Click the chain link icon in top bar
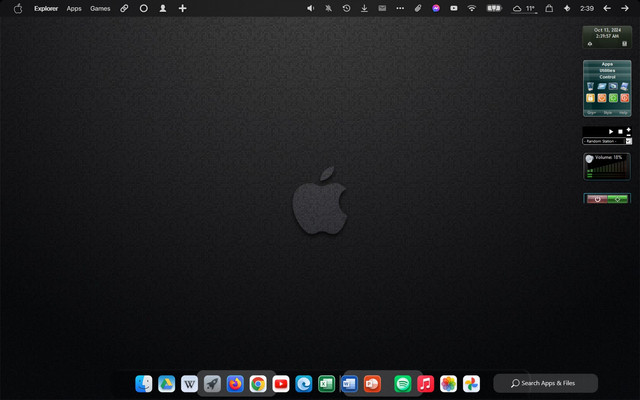The image size is (640, 400). pyautogui.click(x=124, y=8)
